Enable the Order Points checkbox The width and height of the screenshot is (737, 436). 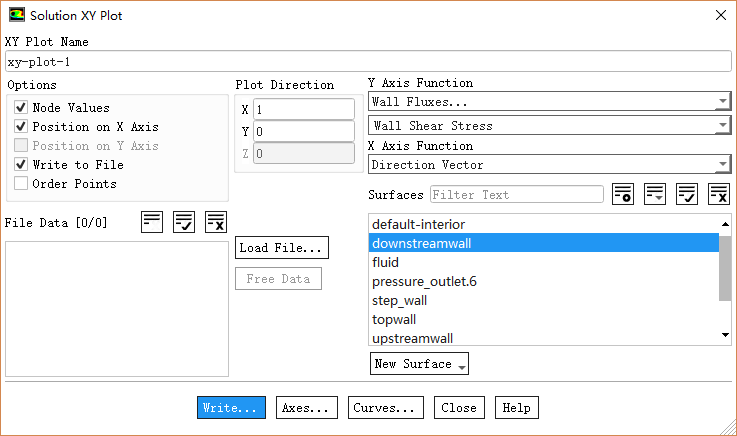point(21,184)
